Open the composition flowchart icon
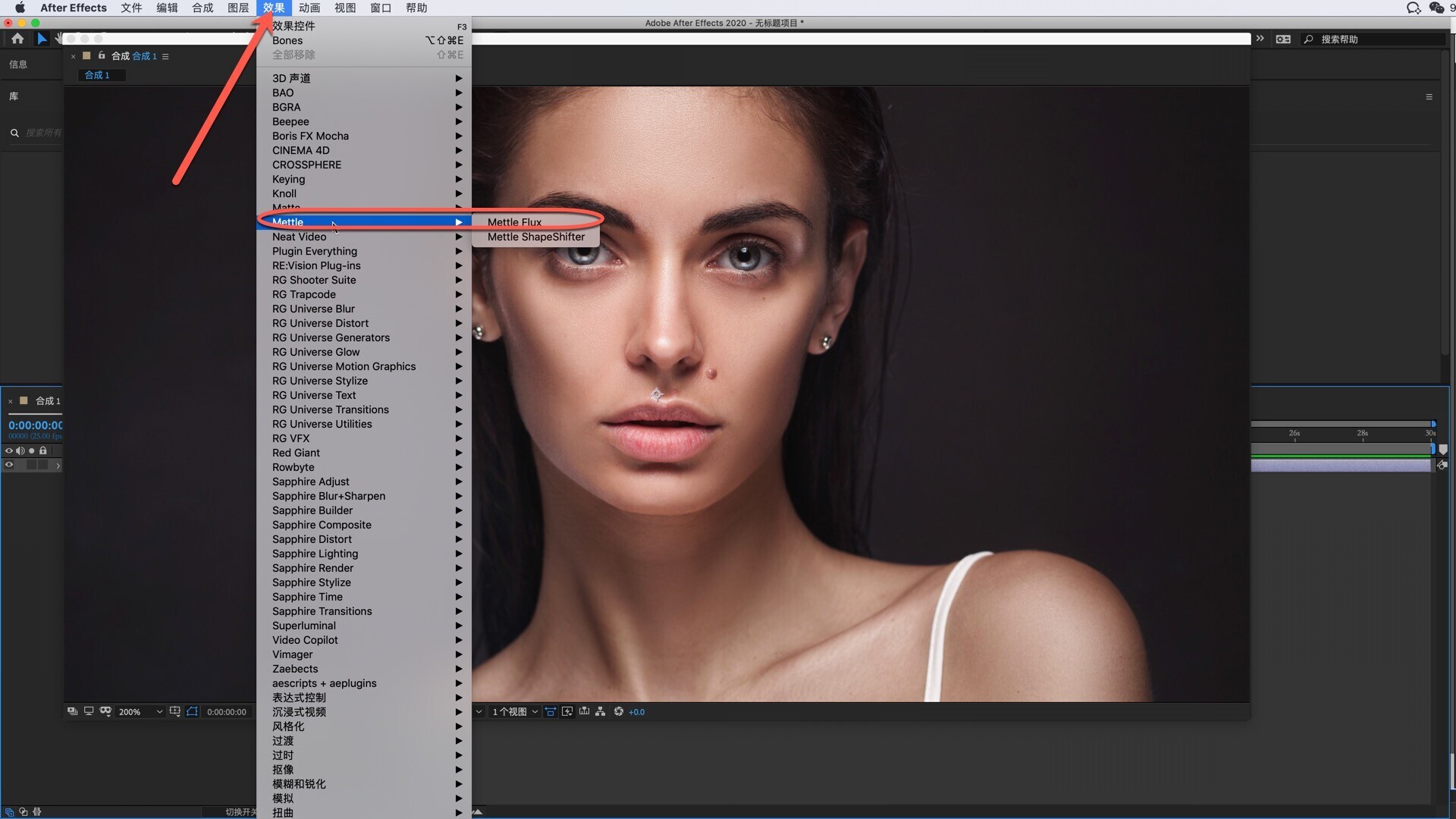This screenshot has height=819, width=1456. coord(601,711)
